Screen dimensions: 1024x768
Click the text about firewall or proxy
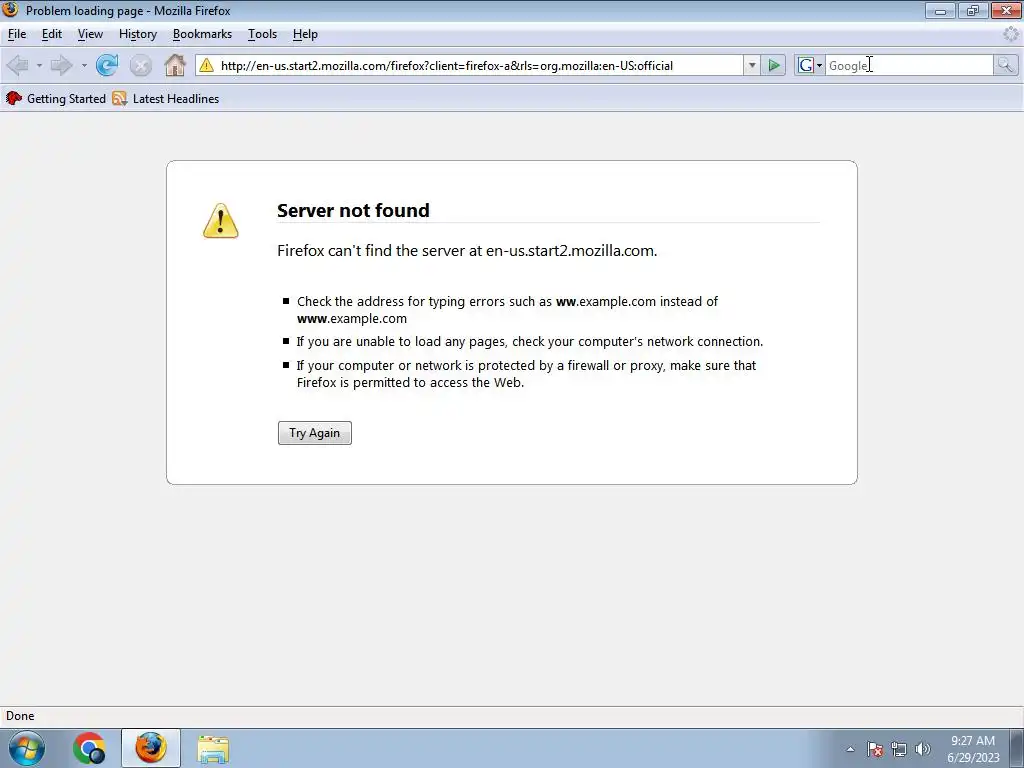coord(526,374)
